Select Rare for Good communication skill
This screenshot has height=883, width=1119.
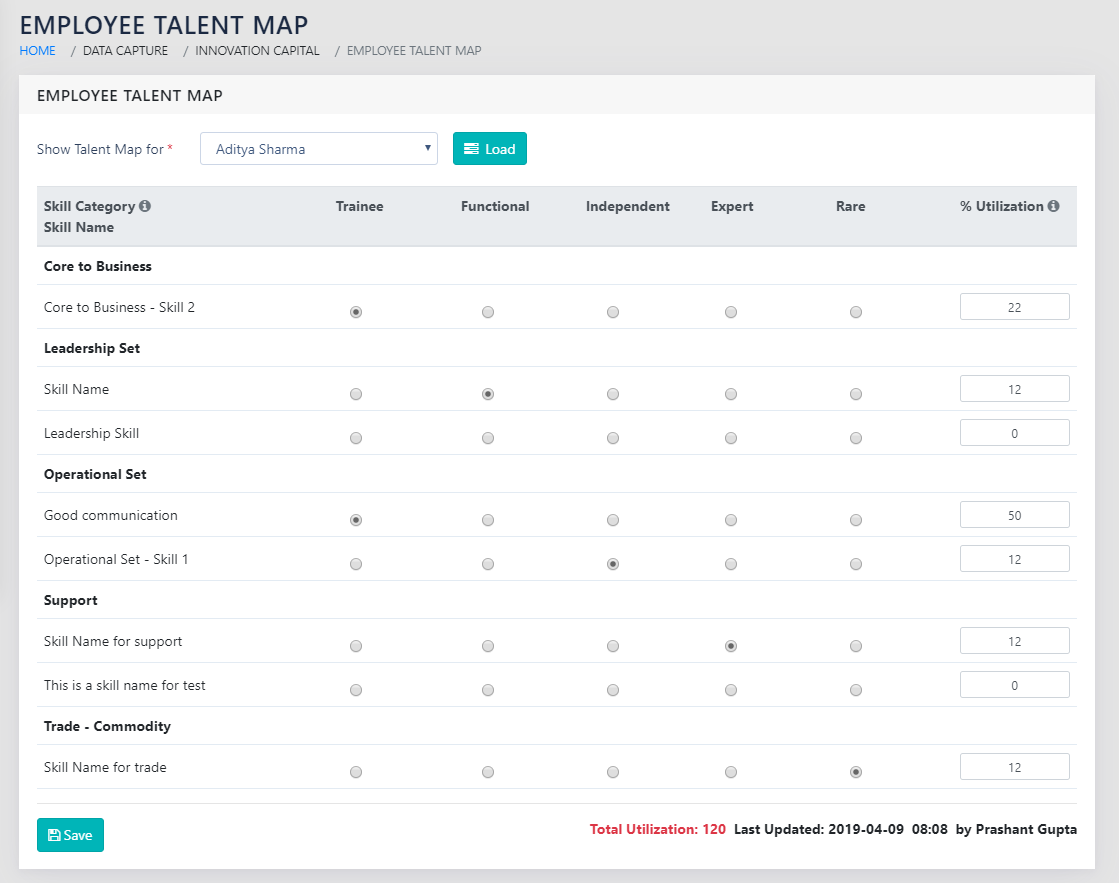[x=856, y=520]
